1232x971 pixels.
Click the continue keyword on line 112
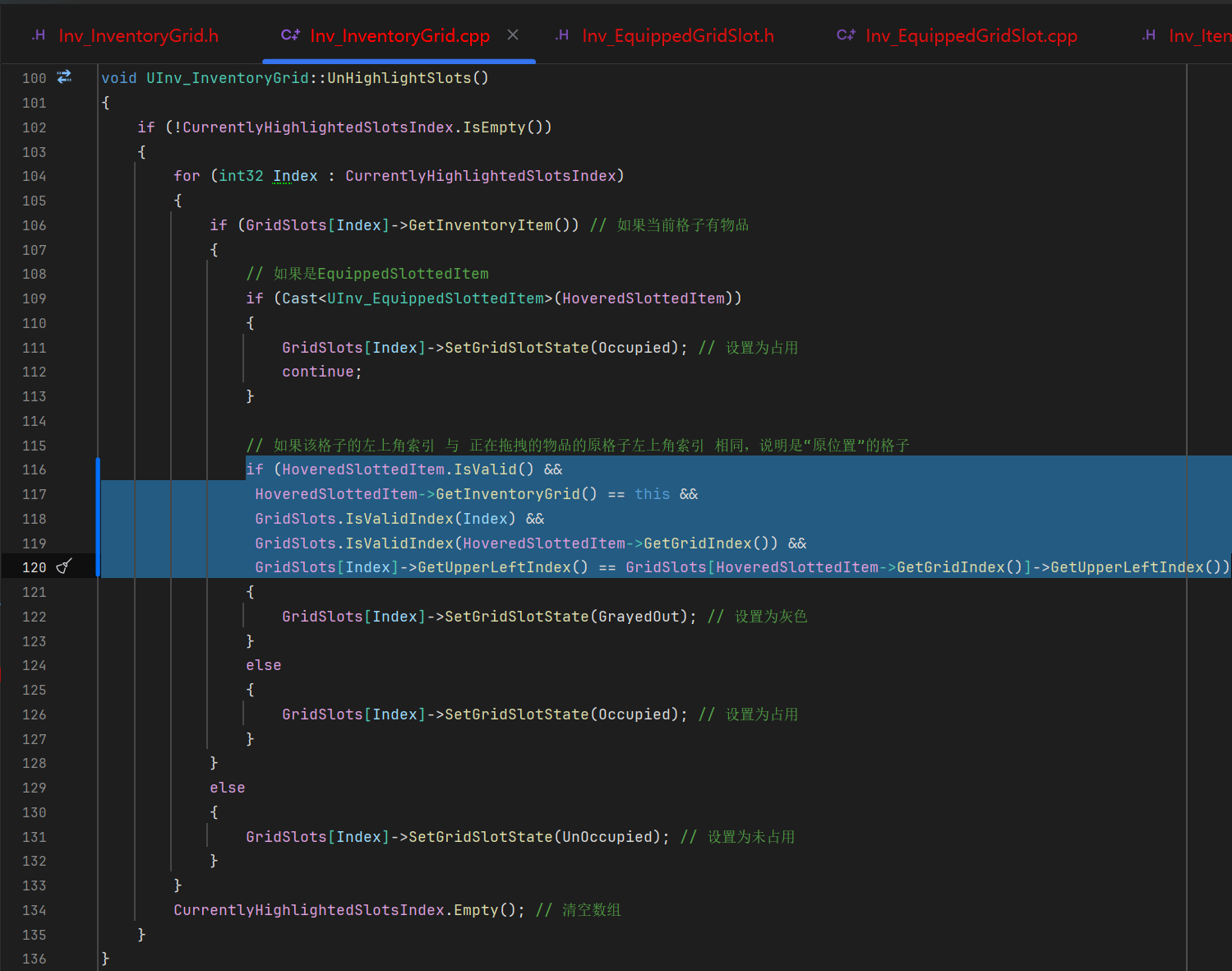click(318, 372)
